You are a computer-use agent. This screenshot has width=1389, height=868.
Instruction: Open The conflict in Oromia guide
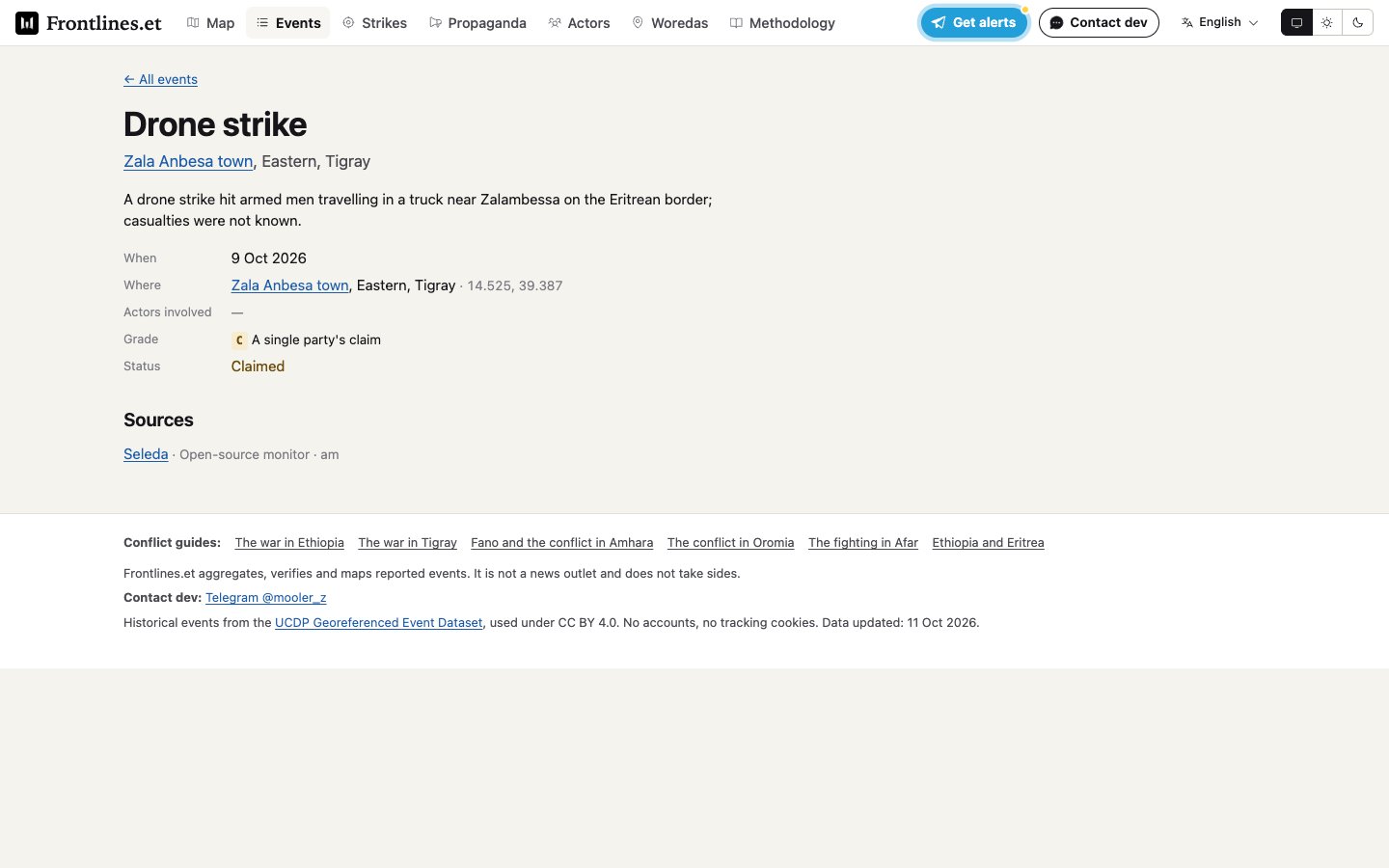tap(730, 543)
